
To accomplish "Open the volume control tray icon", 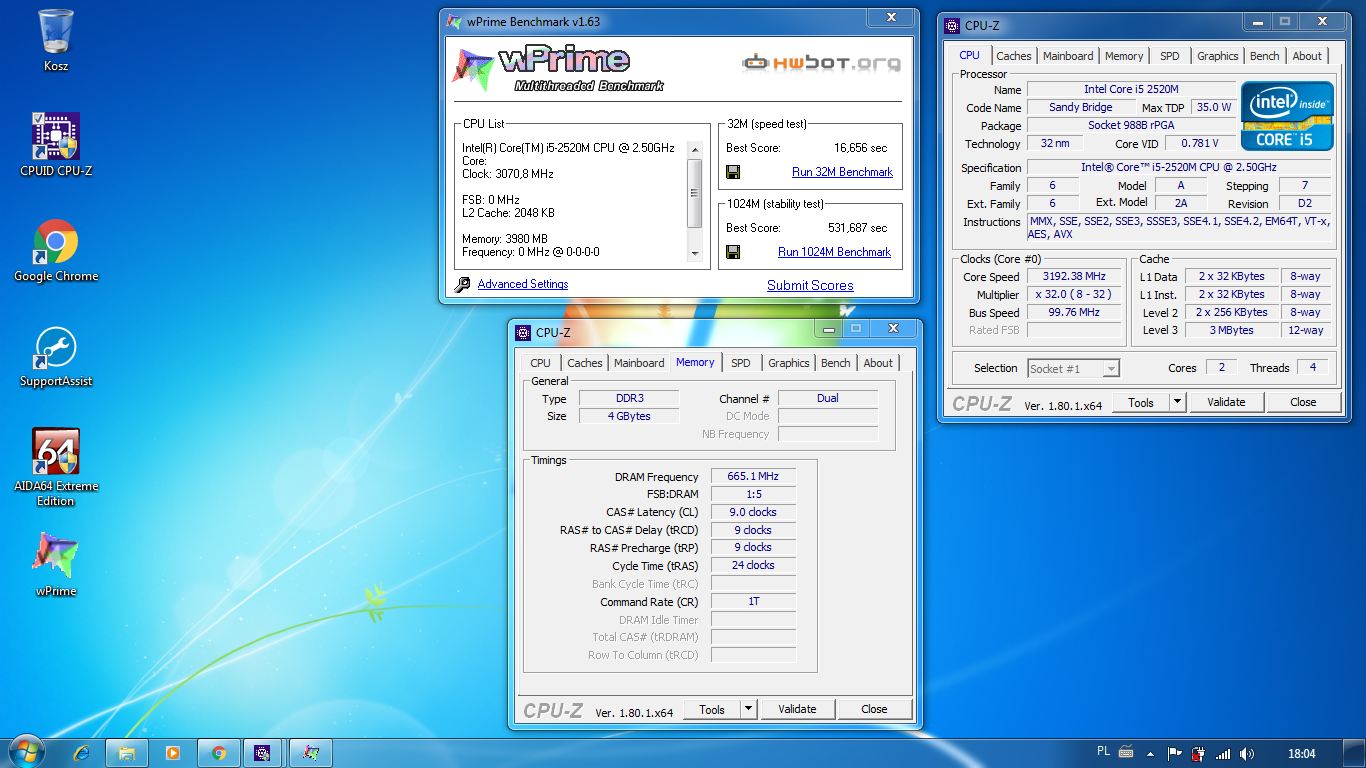I will point(1246,753).
